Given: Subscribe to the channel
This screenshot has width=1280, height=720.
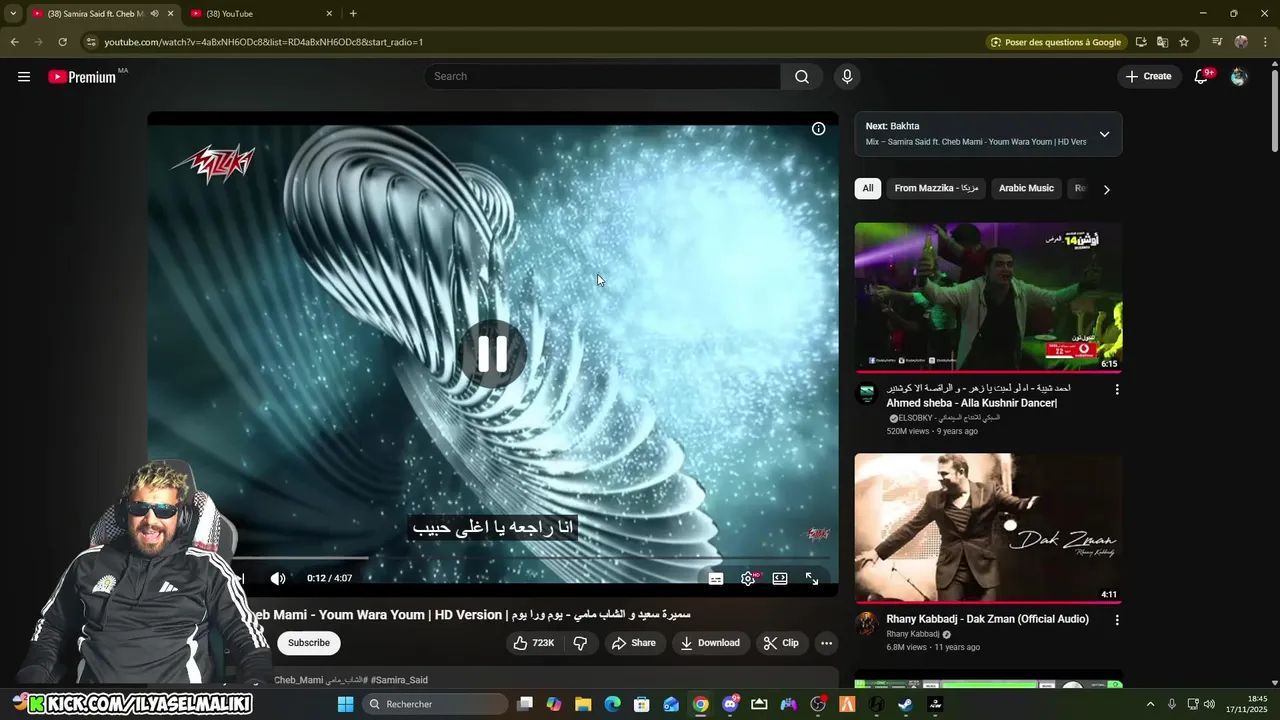Looking at the screenshot, I should click(x=309, y=643).
